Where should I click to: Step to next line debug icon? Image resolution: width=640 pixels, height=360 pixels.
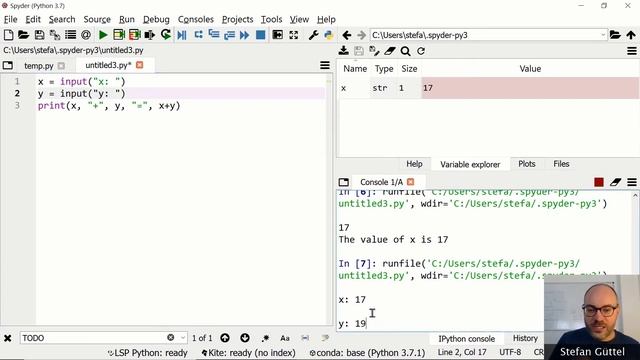[x=198, y=35]
